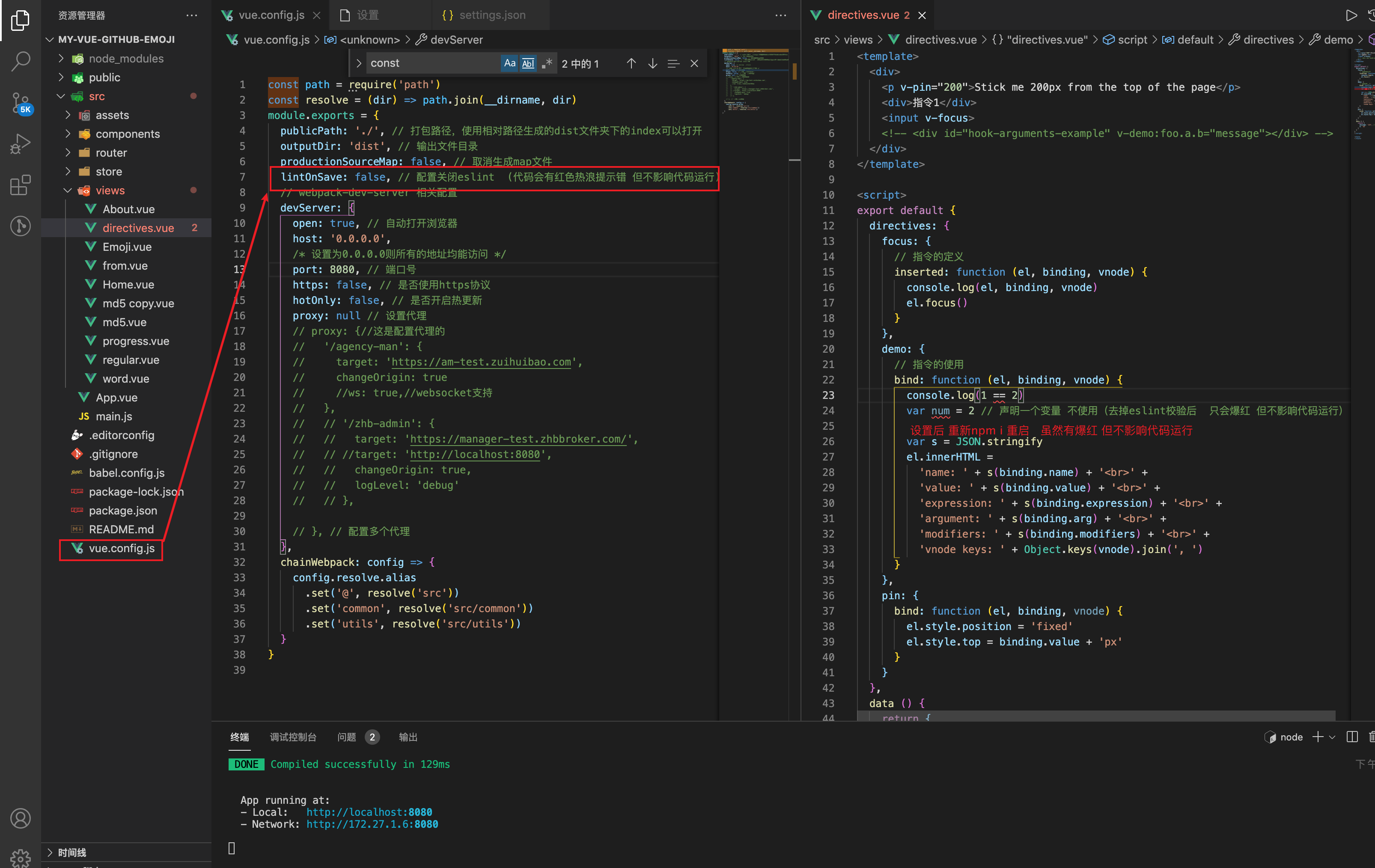This screenshot has height=868, width=1375.
Task: Open babel.config.js in the explorer
Action: 127,473
